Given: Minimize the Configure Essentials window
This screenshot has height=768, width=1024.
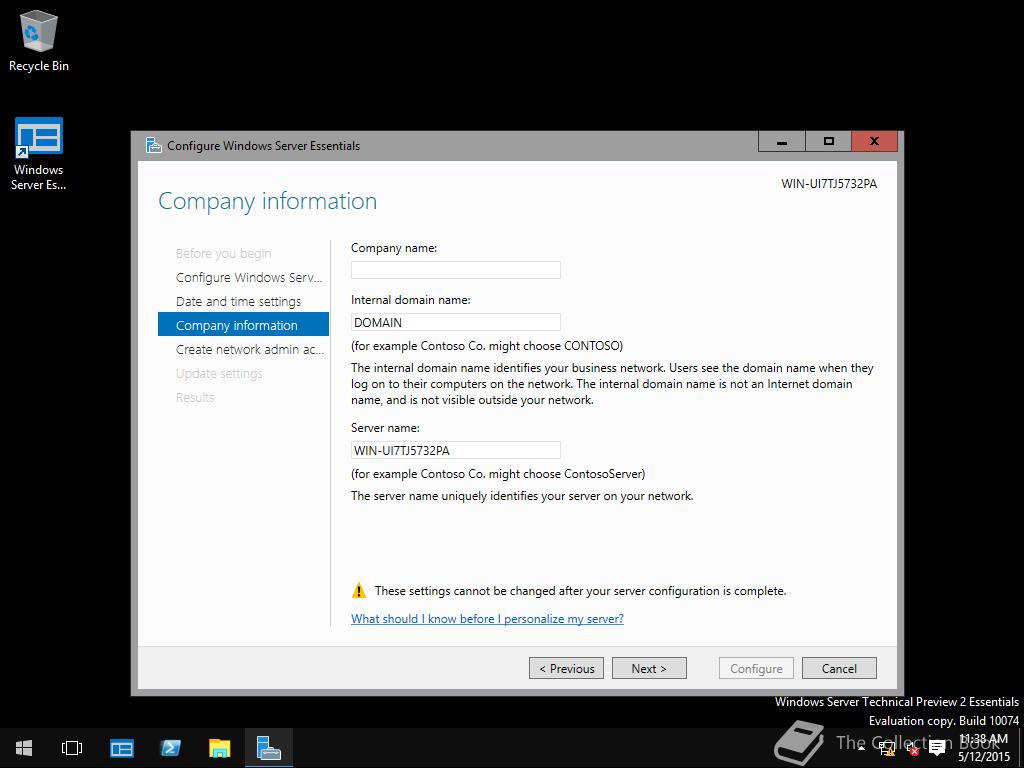Looking at the screenshot, I should [x=782, y=141].
